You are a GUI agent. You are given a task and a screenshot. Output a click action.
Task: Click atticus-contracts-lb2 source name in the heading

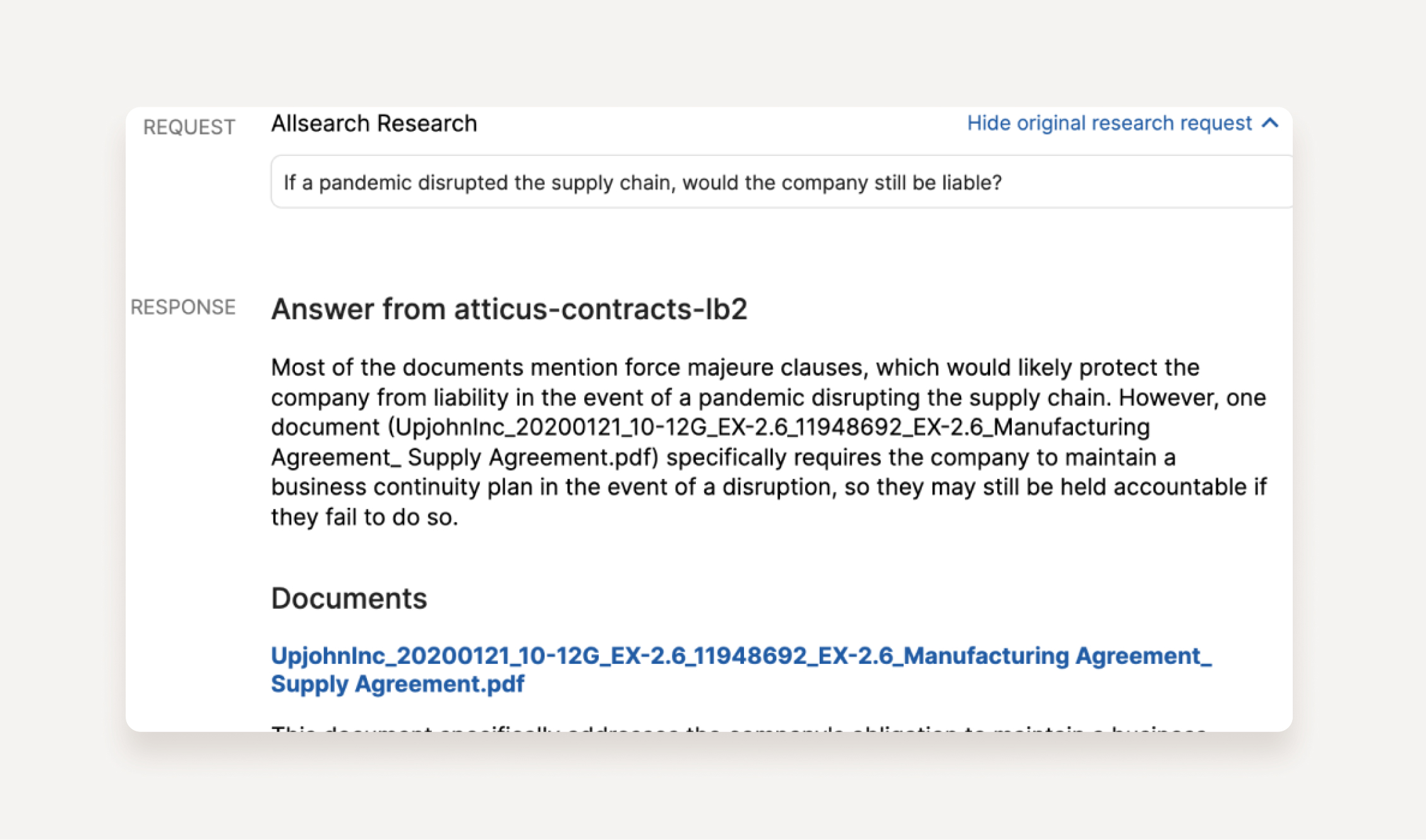(x=600, y=309)
